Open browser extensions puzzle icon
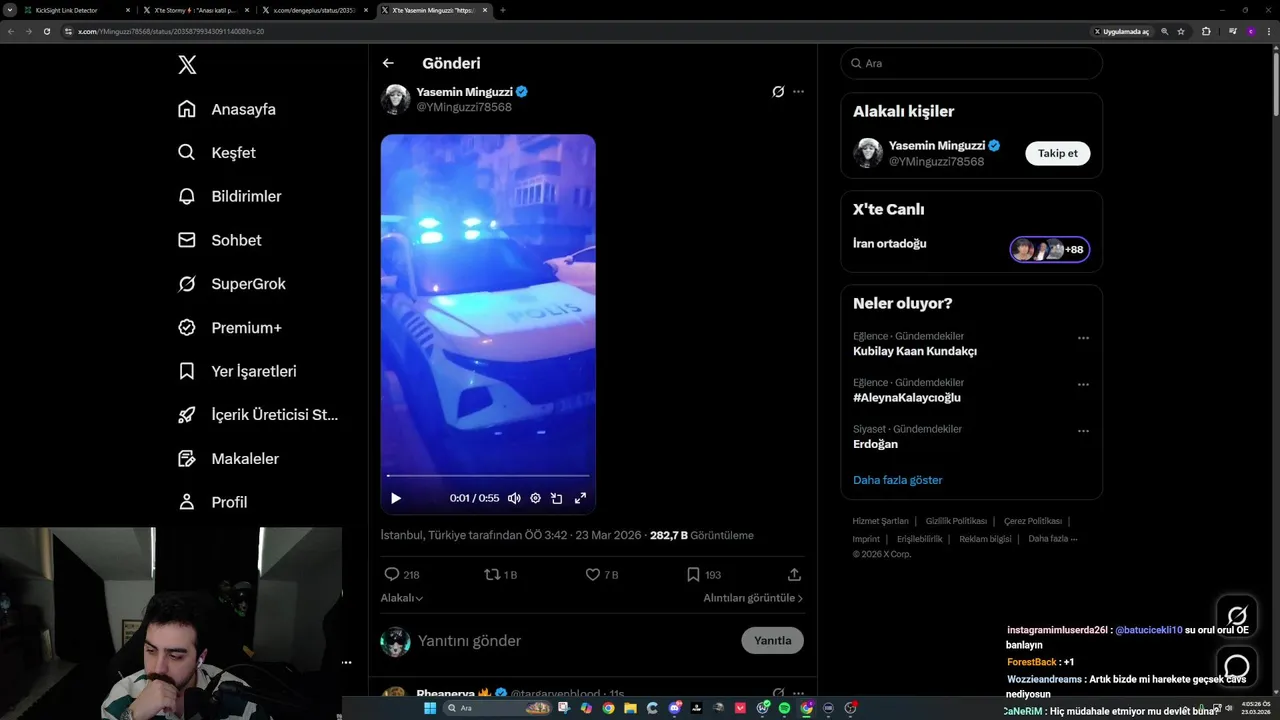 pyautogui.click(x=1206, y=31)
